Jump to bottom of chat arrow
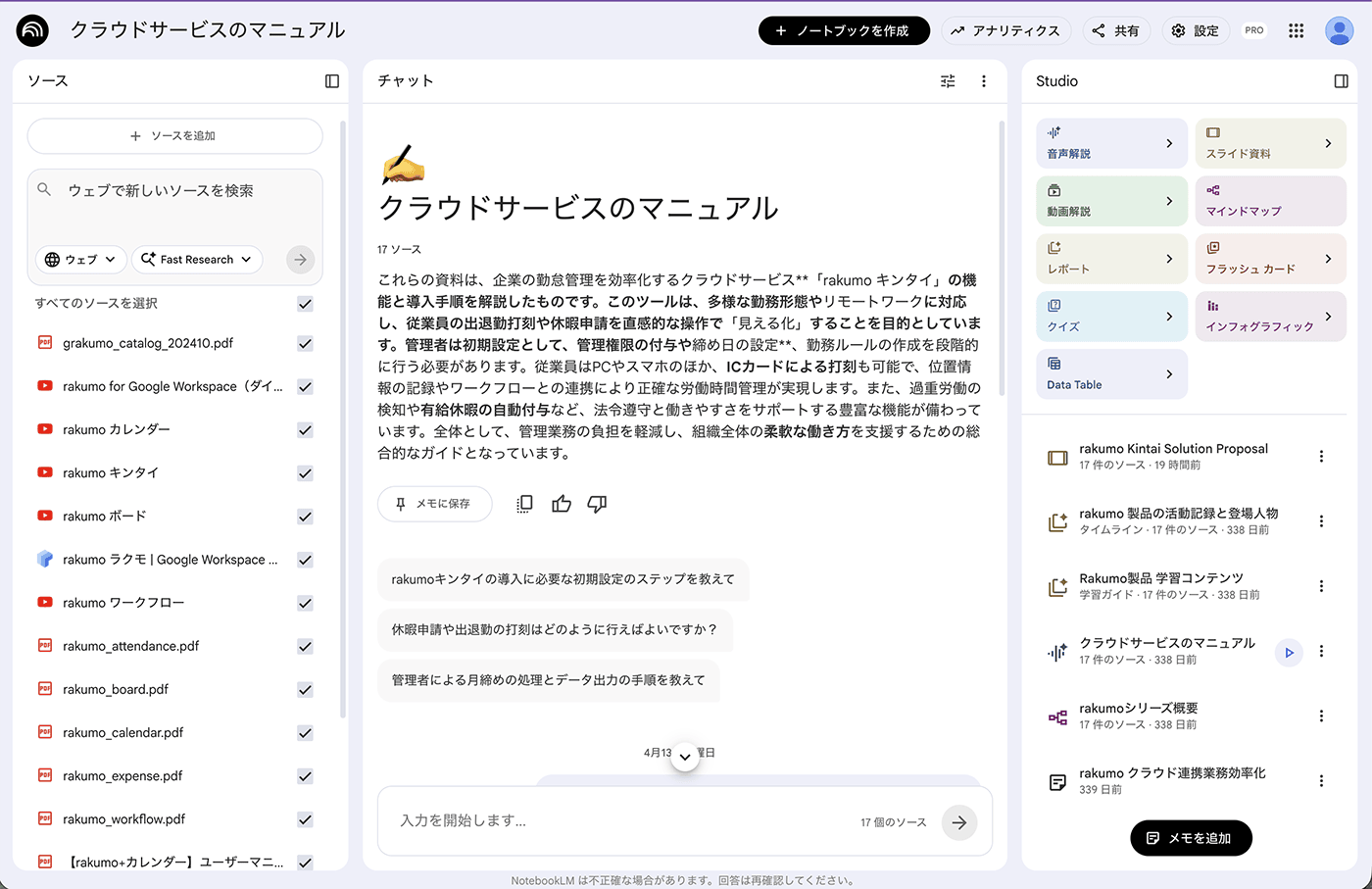Image resolution: width=1372 pixels, height=889 pixels. click(x=685, y=757)
